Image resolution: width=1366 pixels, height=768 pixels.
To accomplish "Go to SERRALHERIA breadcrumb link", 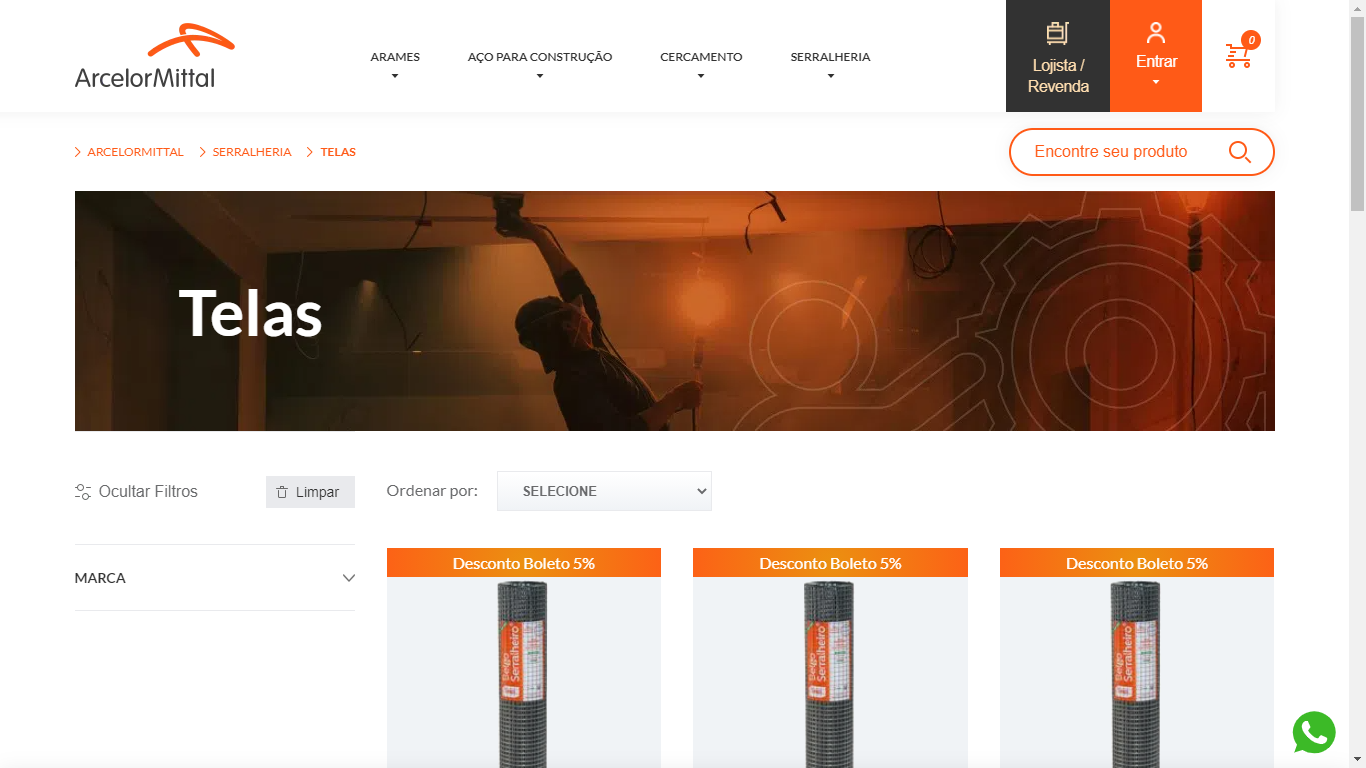I will (x=252, y=152).
